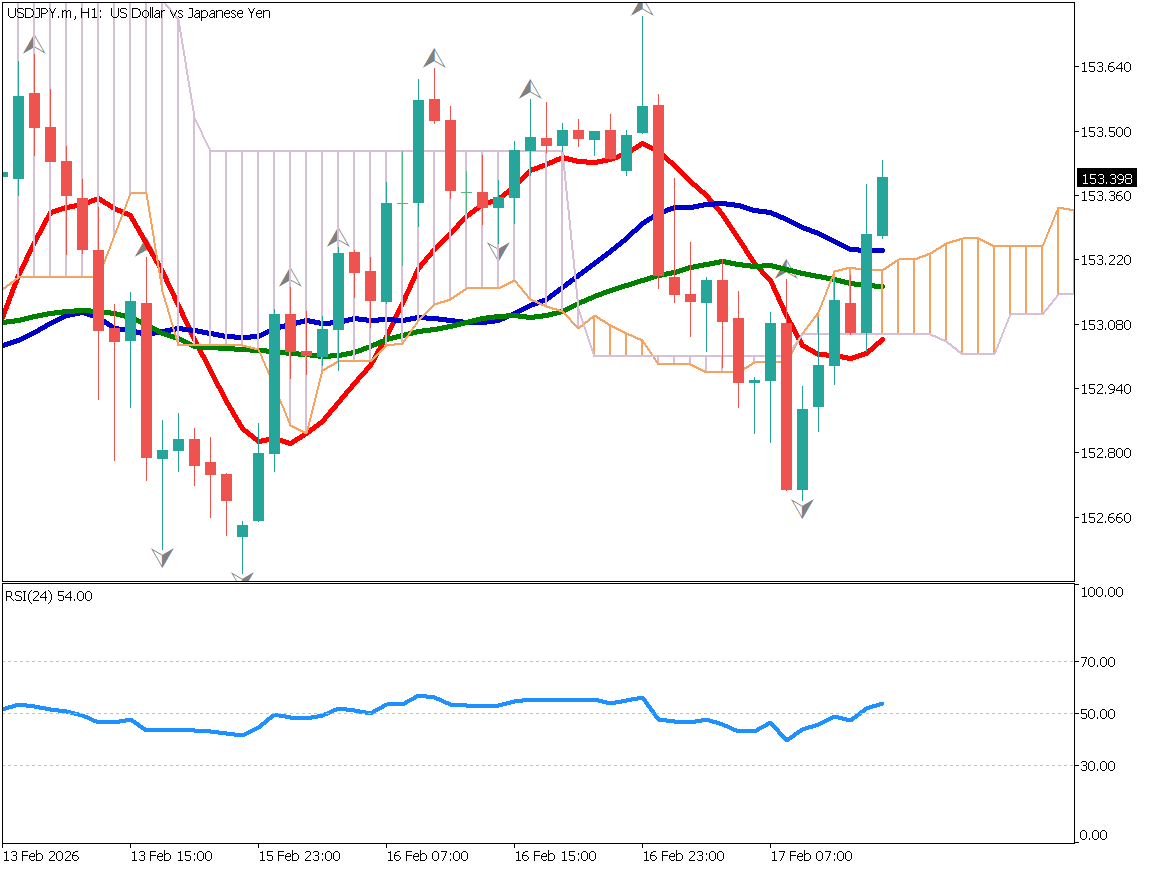Viewport: 1152px width, 870px height.
Task: Select the down fractal arrow at the bottom chart edge
Action: 242,577
